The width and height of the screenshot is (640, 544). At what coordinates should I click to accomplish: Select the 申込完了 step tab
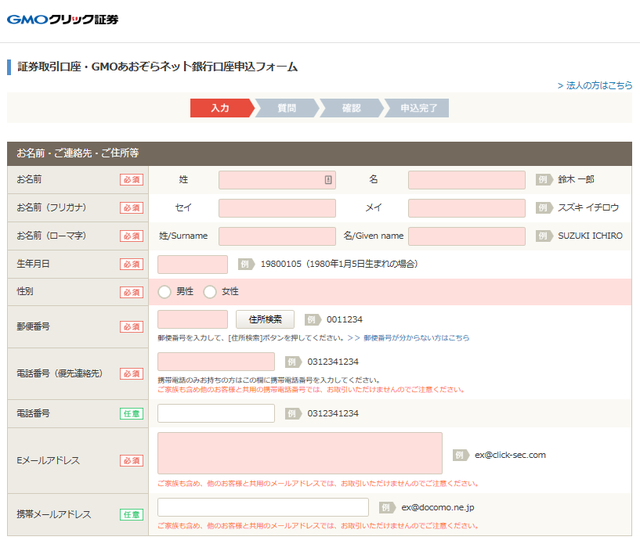click(417, 108)
